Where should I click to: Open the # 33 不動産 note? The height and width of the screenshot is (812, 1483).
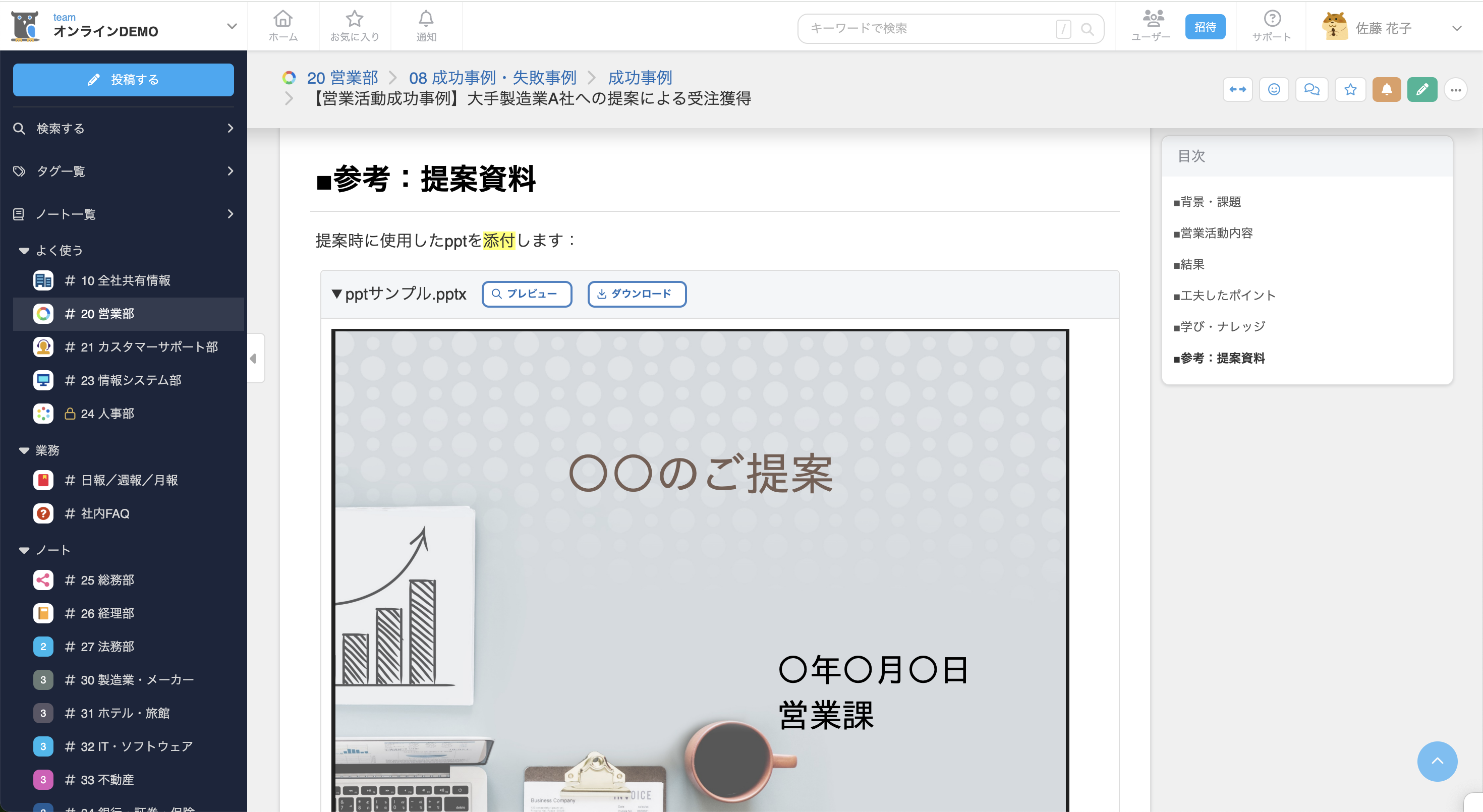tap(98, 780)
